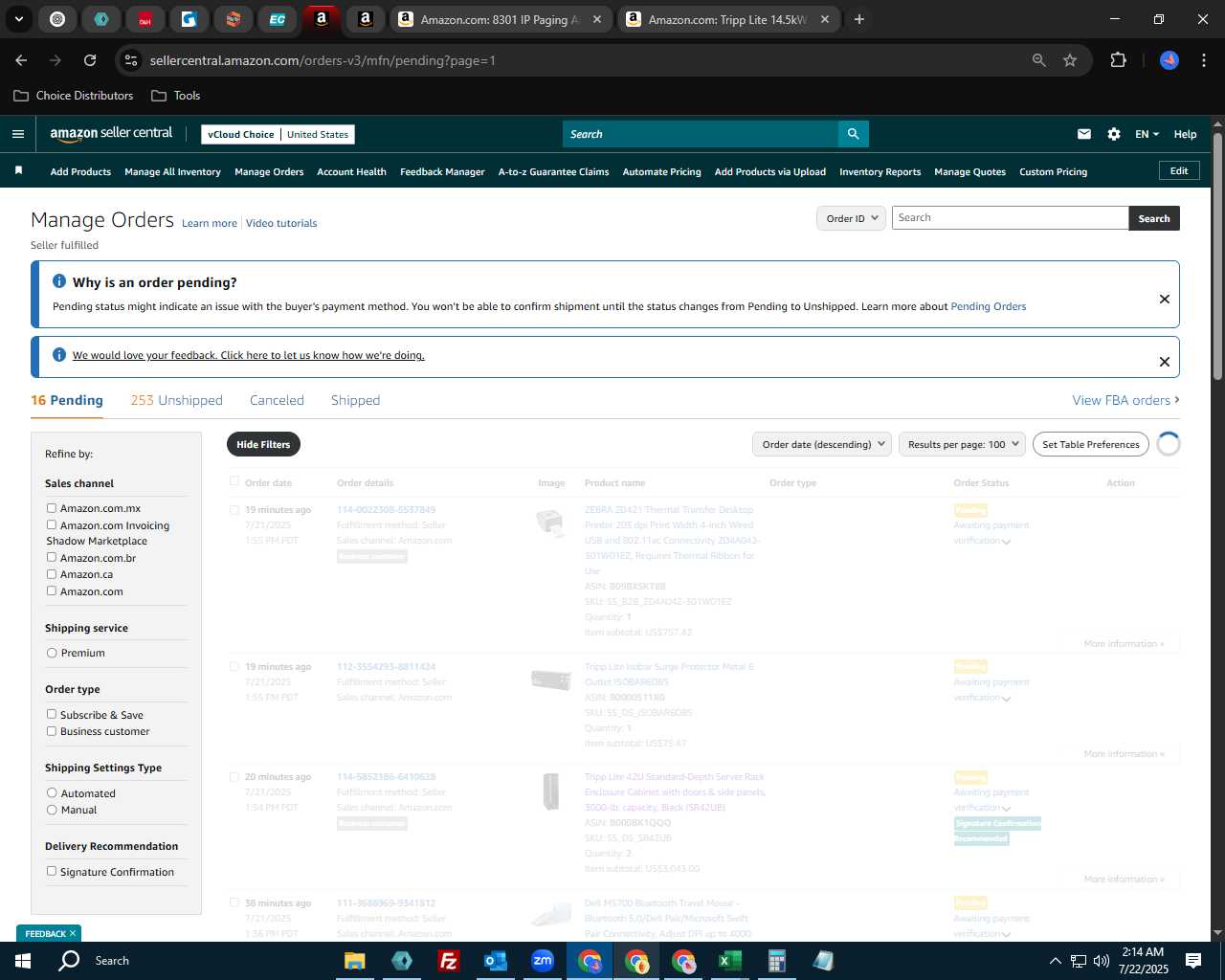Check Amazon.com Invoicing Shadow Marketplace
1225x980 pixels.
[52, 524]
